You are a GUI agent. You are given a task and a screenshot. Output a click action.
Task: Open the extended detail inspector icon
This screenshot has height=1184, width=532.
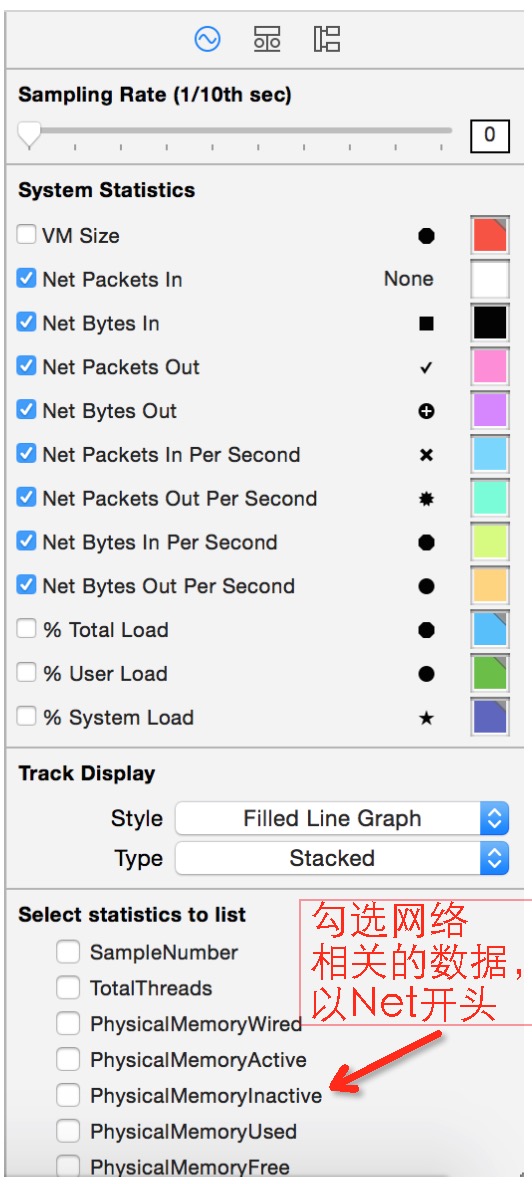[327, 39]
